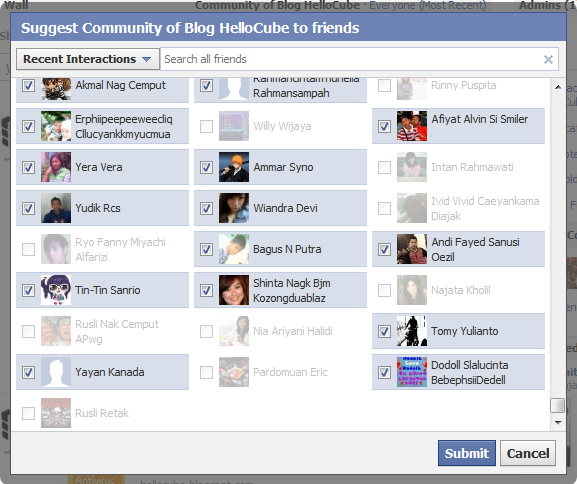The image size is (577, 484).
Task: Click Tomy Yulianto's profile thumbnail
Action: coord(412,331)
